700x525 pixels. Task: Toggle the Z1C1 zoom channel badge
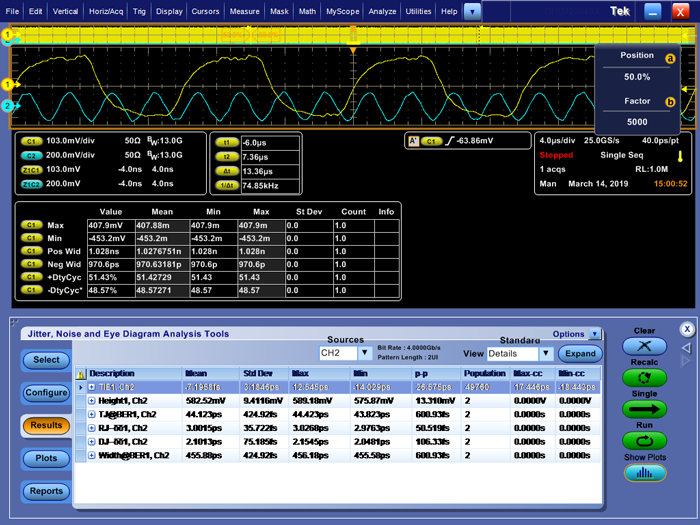pyautogui.click(x=30, y=170)
